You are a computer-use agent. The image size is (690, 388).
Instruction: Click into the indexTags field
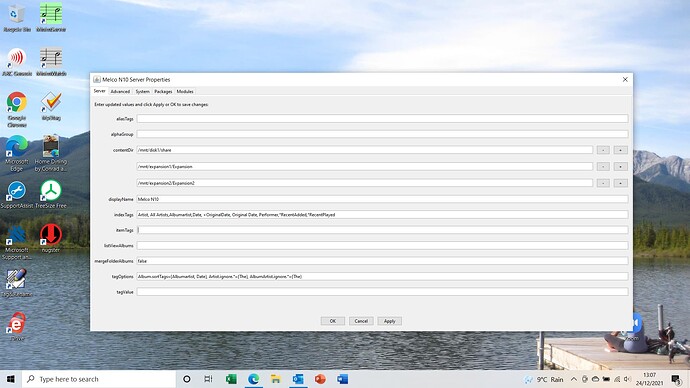point(382,215)
